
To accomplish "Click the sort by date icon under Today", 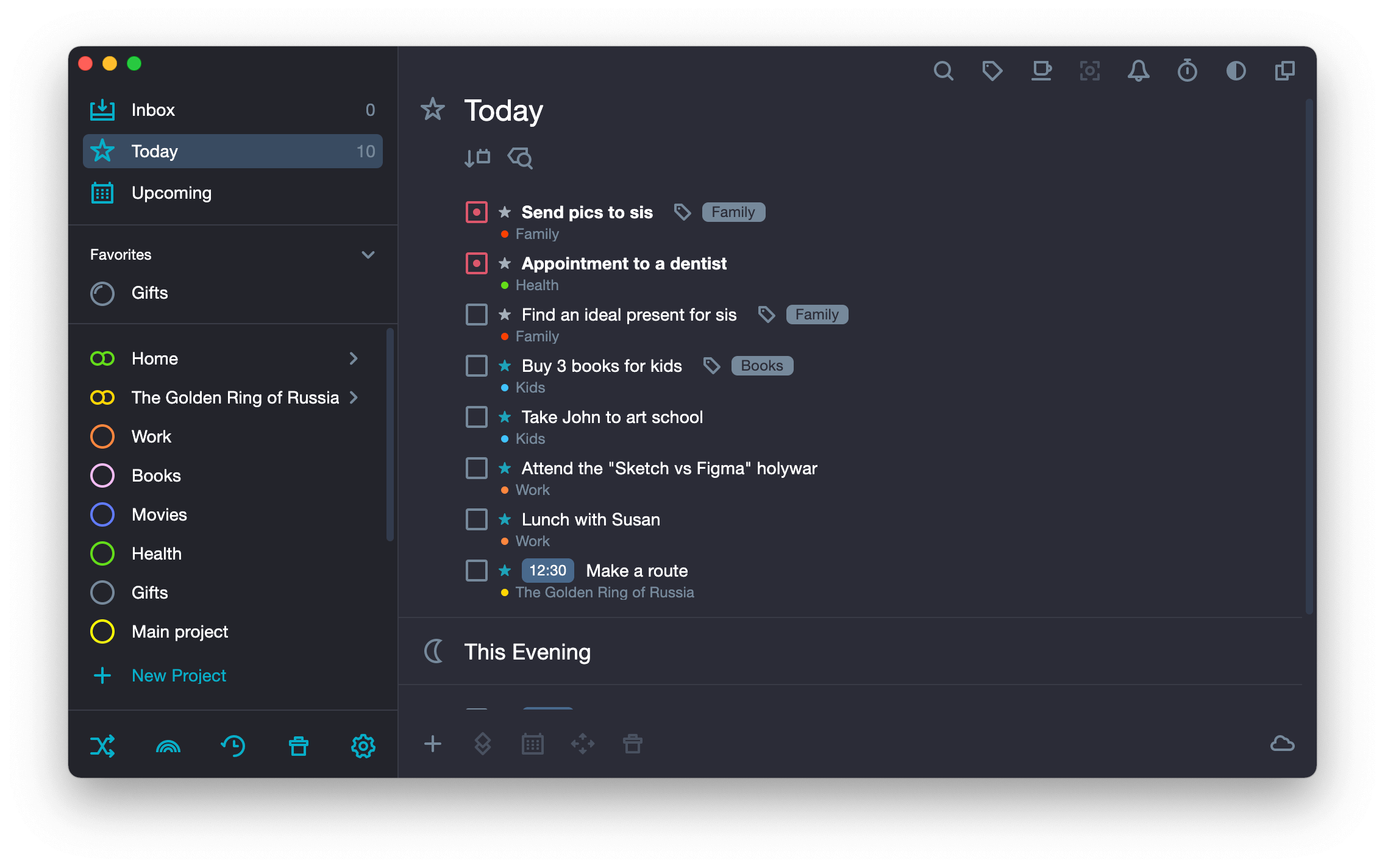I will tap(477, 158).
